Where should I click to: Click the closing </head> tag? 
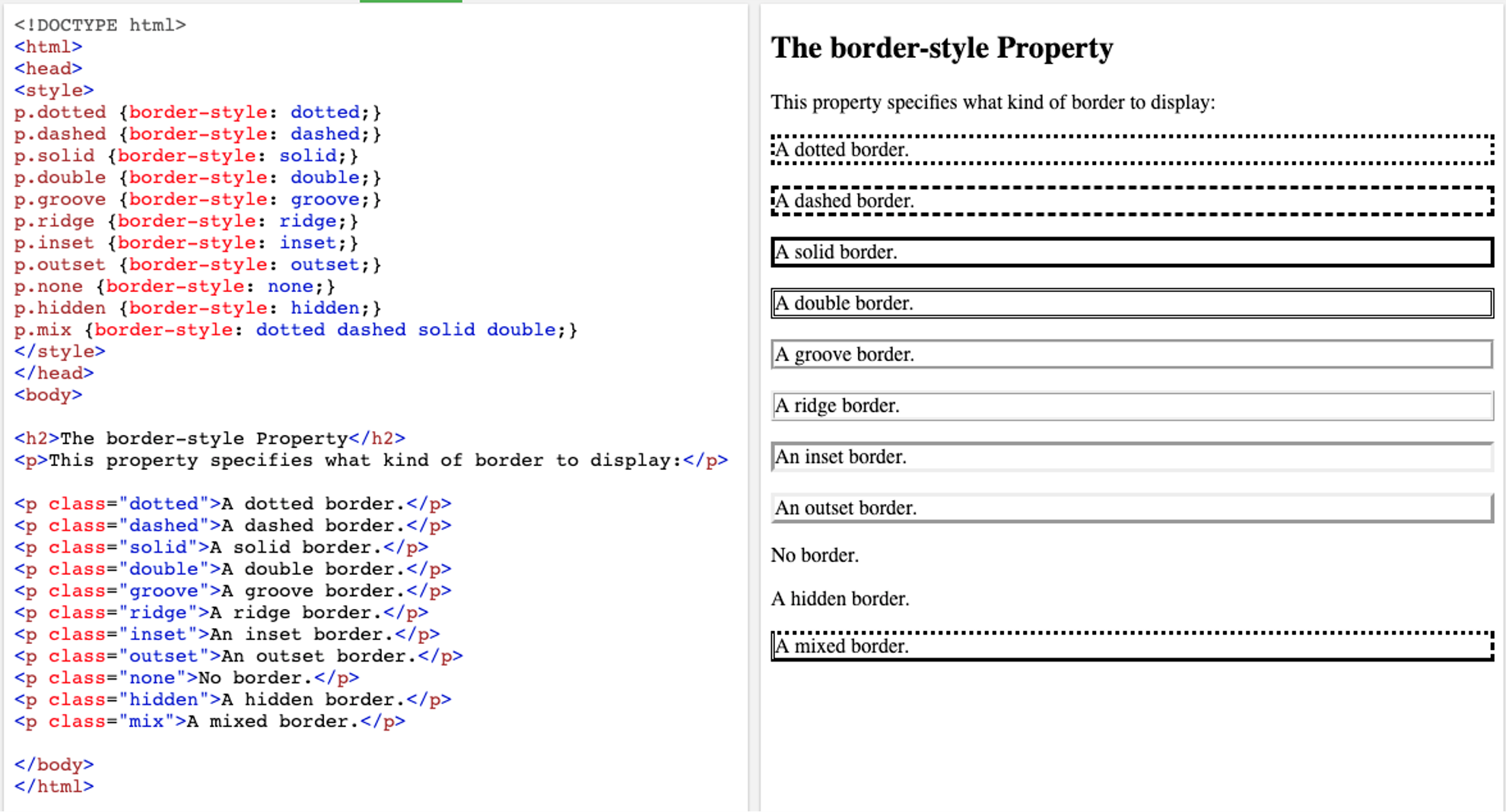coord(54,373)
